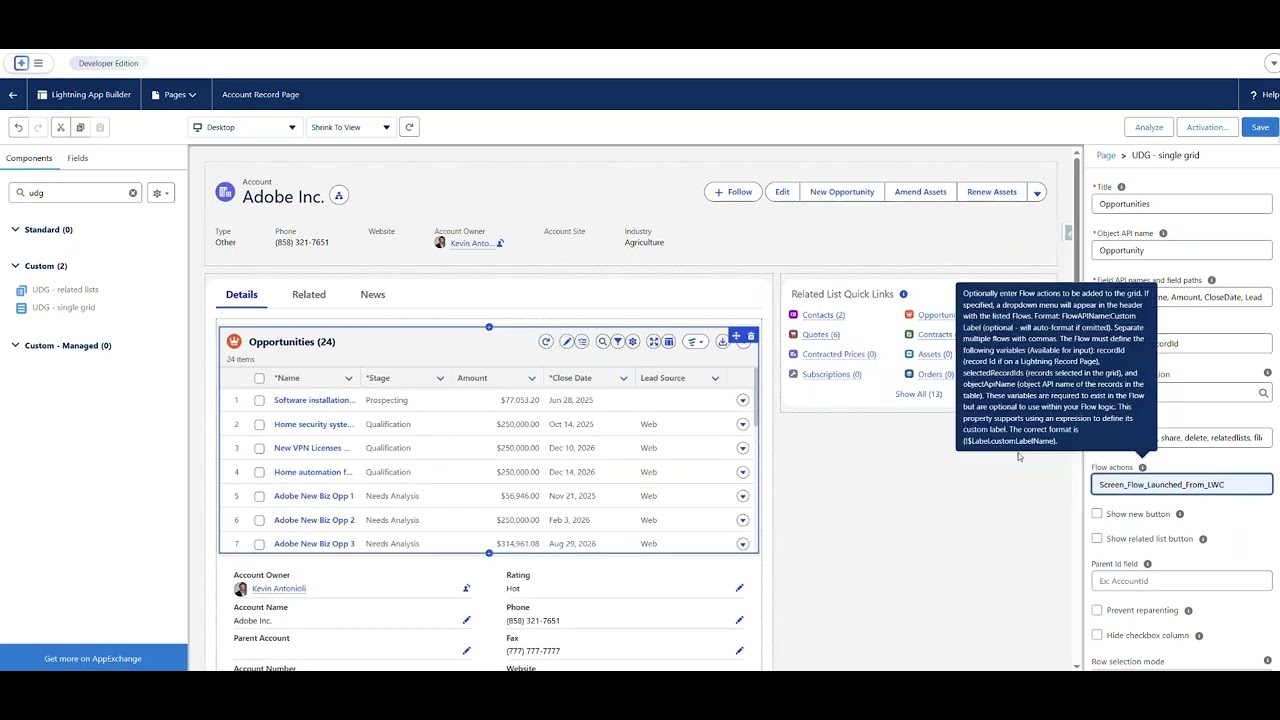Clear the component search text "udg"

pyautogui.click(x=133, y=193)
